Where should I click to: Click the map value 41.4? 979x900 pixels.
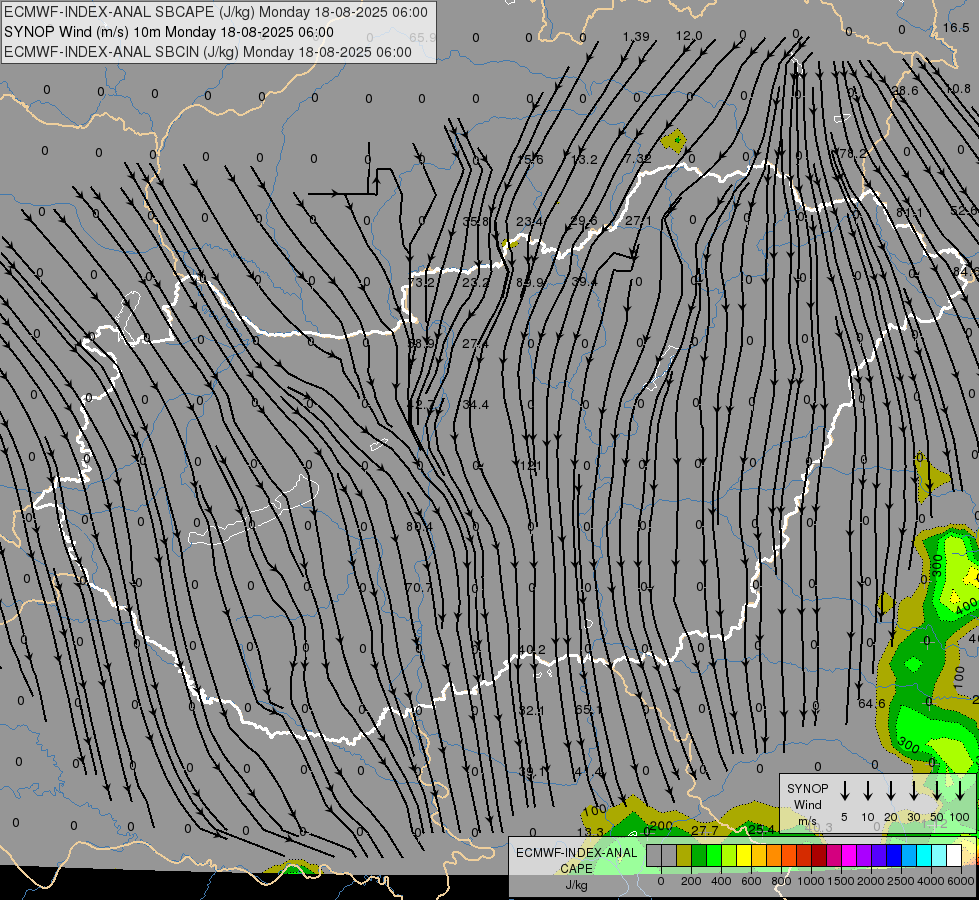(x=589, y=772)
